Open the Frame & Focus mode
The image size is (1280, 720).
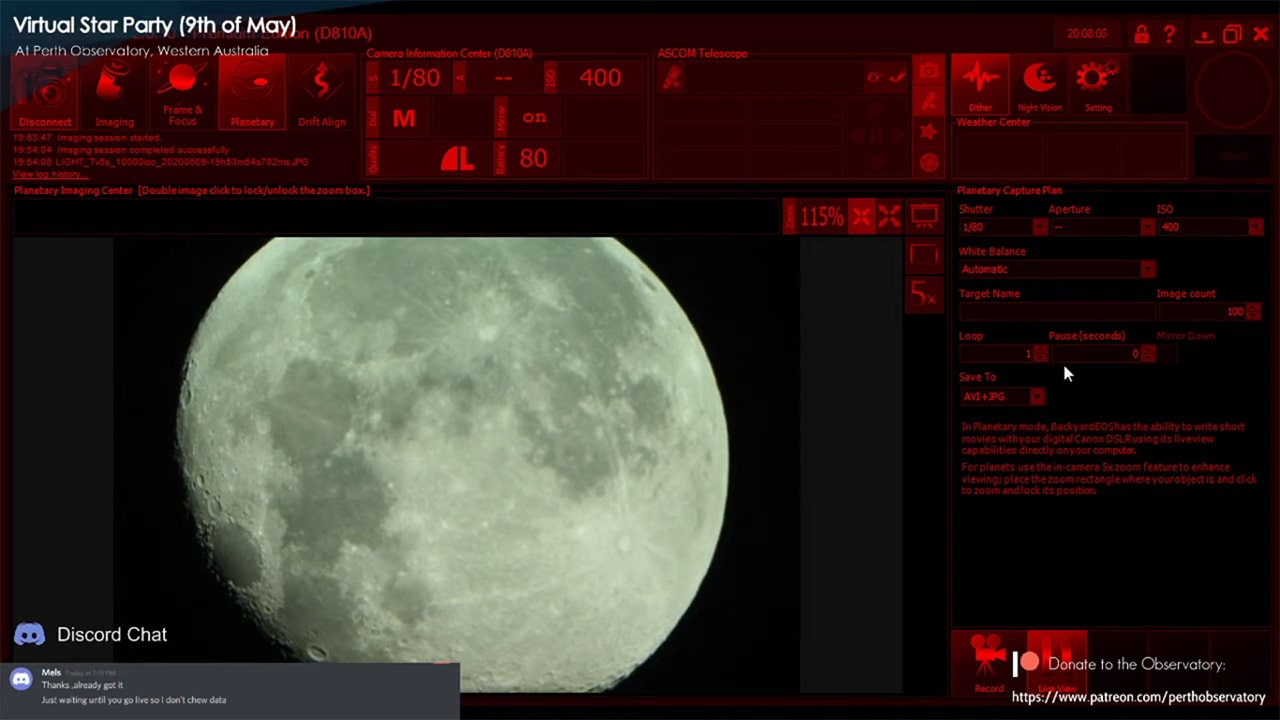(183, 92)
